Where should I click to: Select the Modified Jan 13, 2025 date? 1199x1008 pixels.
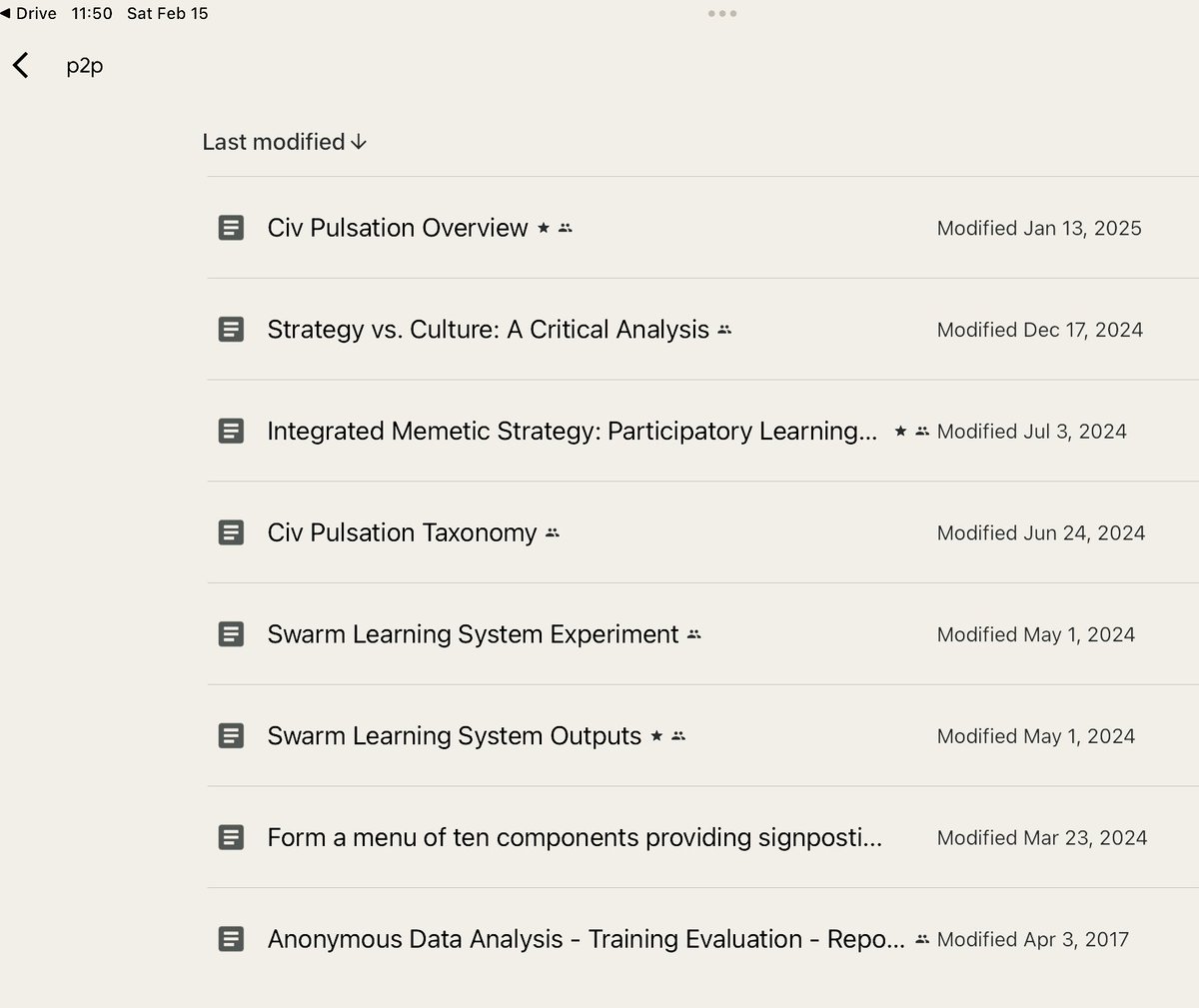[x=1039, y=228]
